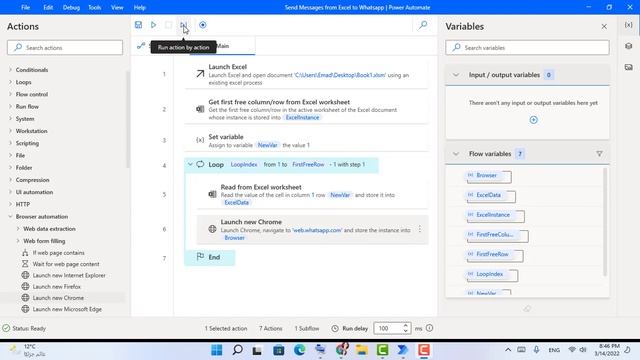Select the End step of the loop

click(210, 257)
